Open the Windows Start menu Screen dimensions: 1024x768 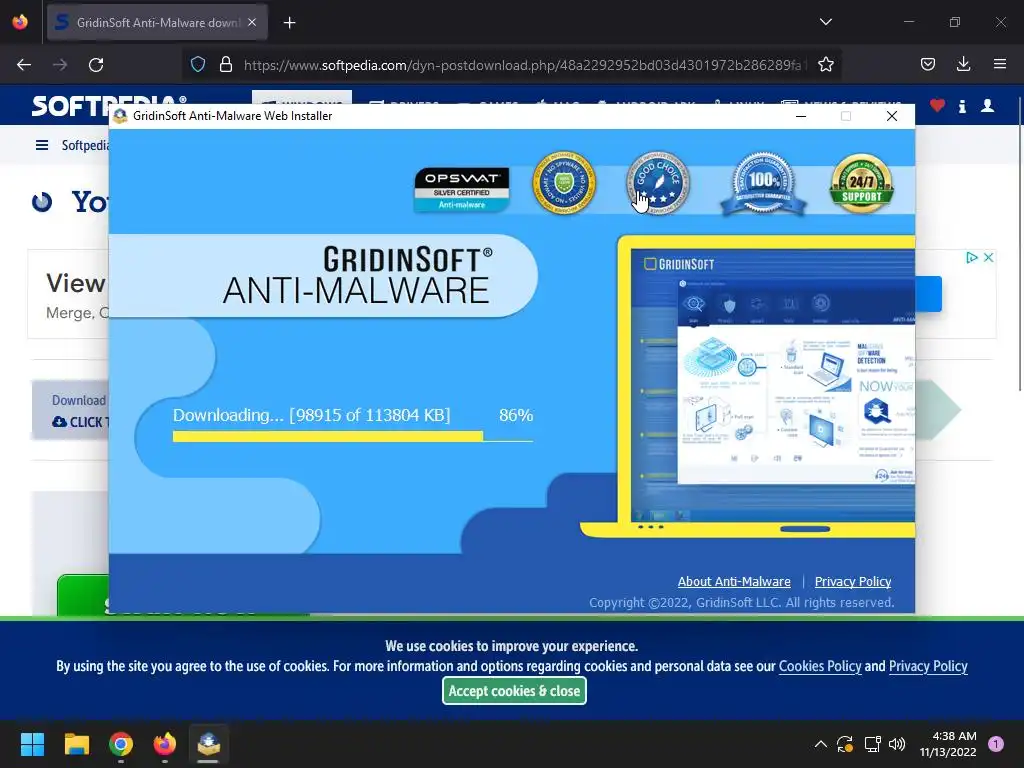(32, 744)
